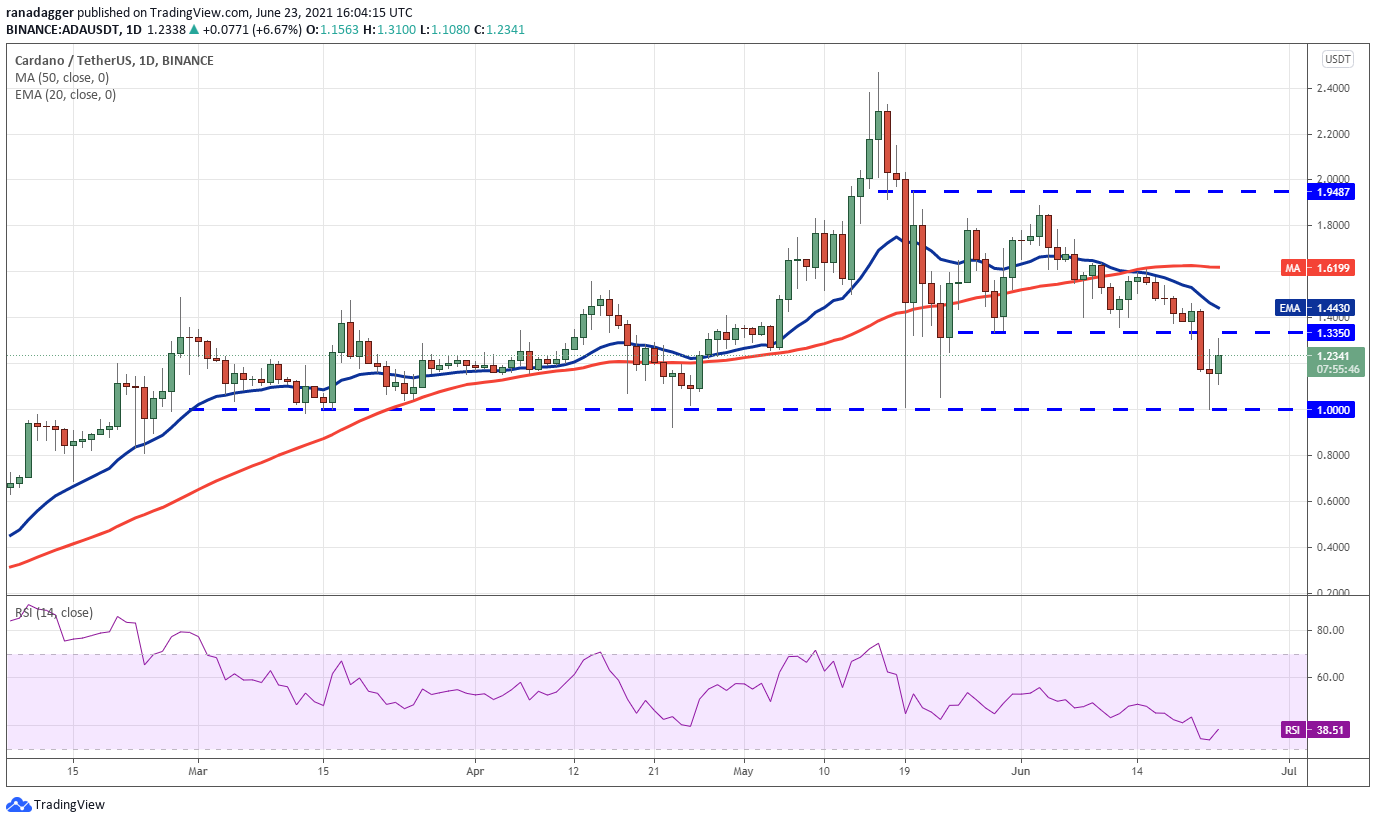Click the 1.0000 support level label
This screenshot has width=1376, height=823.
[x=1332, y=409]
